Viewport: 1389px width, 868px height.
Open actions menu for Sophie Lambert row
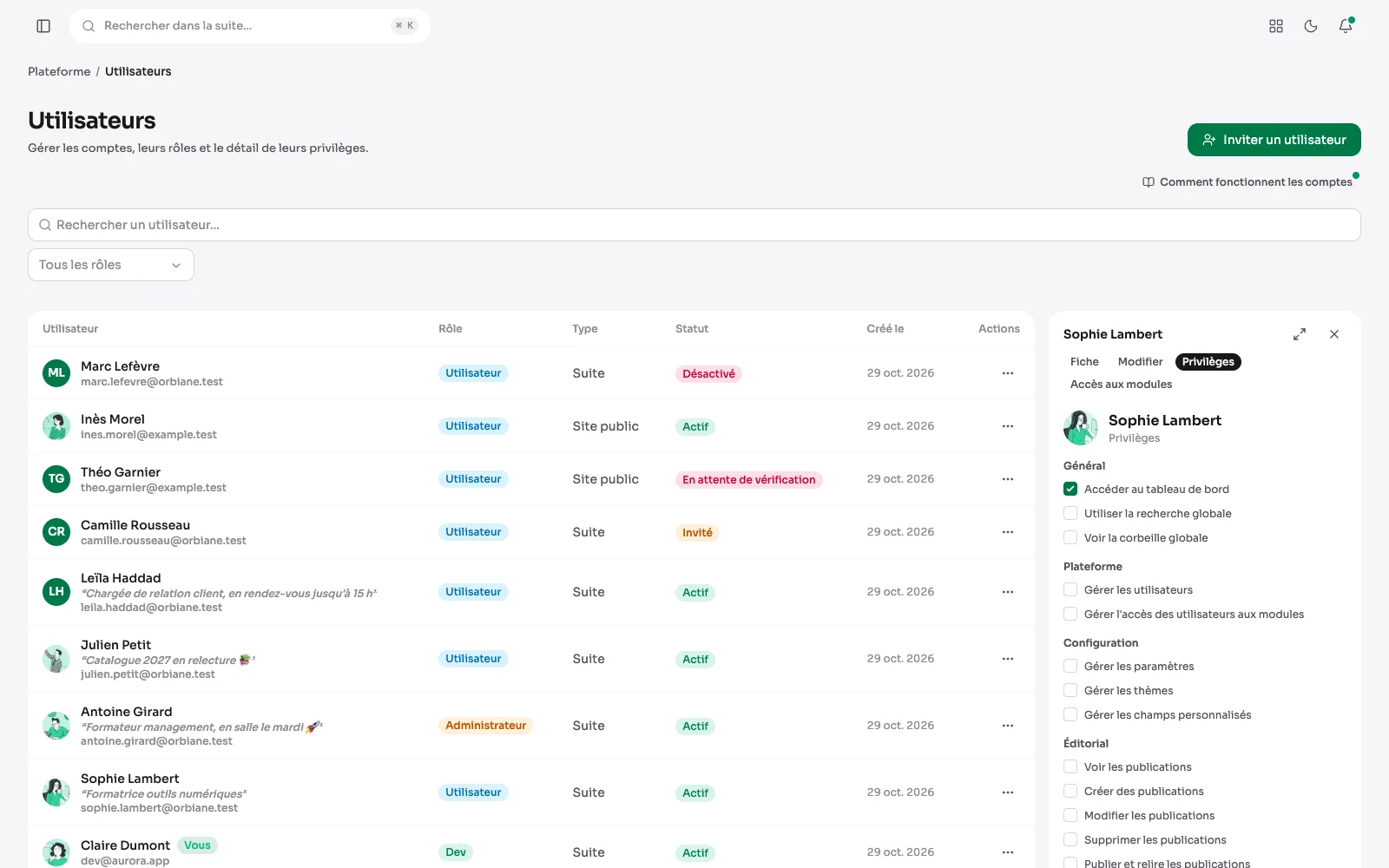[x=1008, y=792]
